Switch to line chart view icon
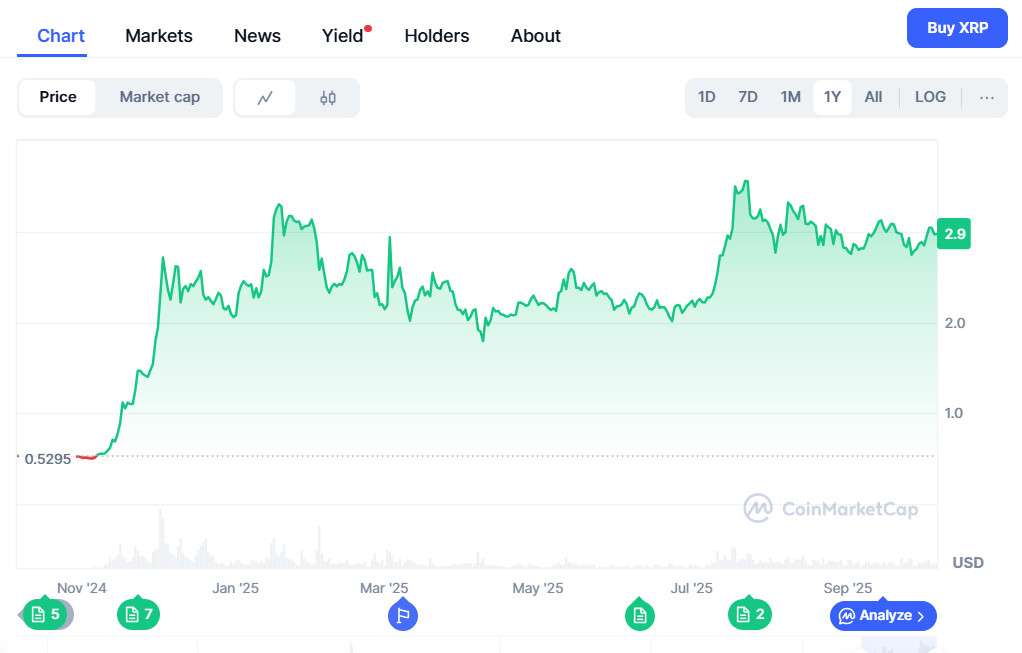The width and height of the screenshot is (1022, 653). pos(265,98)
